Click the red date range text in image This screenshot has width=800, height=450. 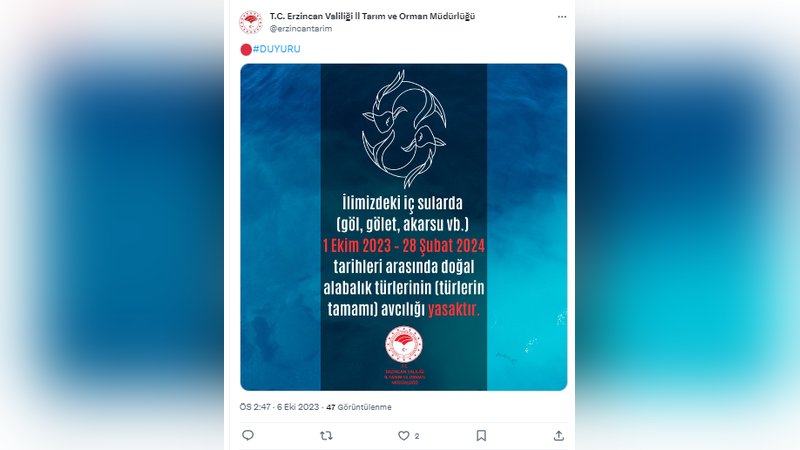(x=404, y=246)
